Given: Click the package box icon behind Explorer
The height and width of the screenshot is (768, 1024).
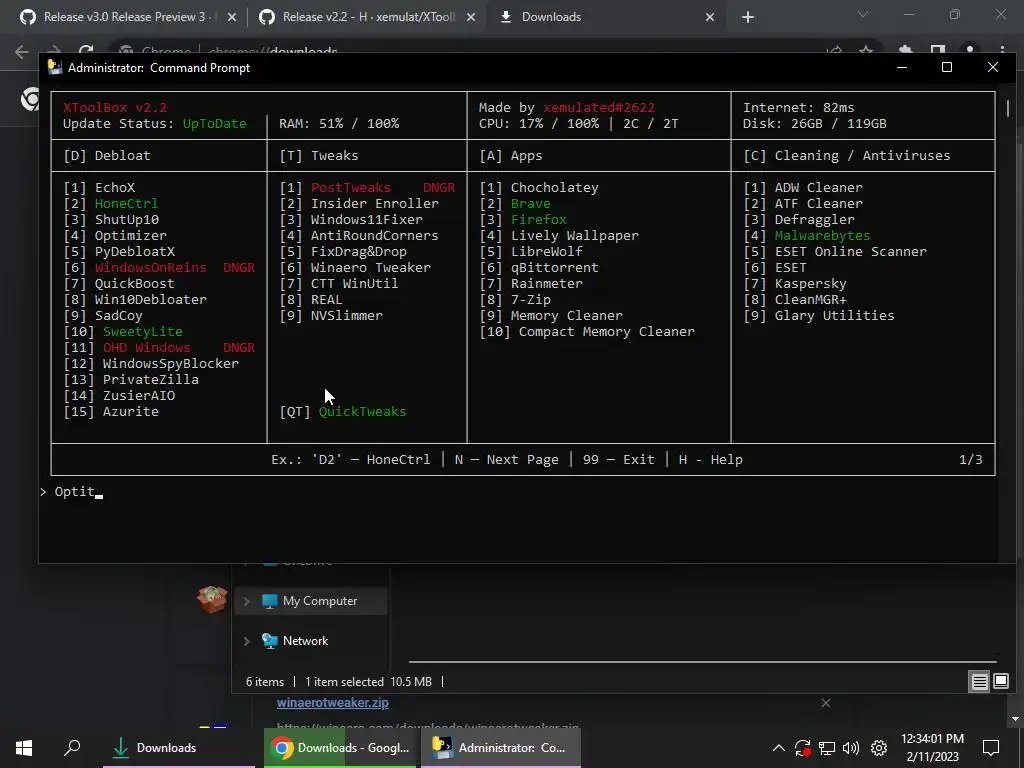Looking at the screenshot, I should tap(212, 599).
